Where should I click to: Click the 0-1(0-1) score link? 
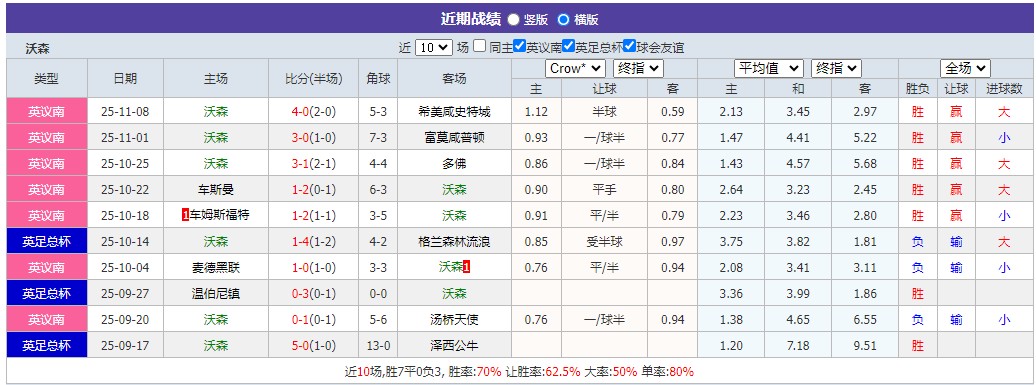(x=314, y=320)
